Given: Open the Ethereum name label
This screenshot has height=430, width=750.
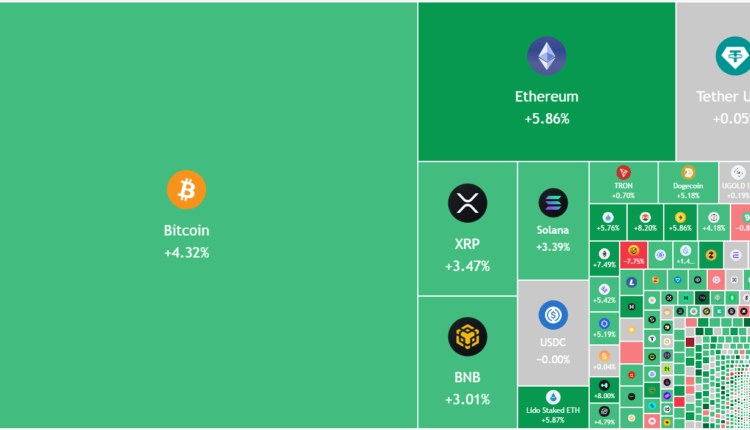Looking at the screenshot, I should click(547, 97).
